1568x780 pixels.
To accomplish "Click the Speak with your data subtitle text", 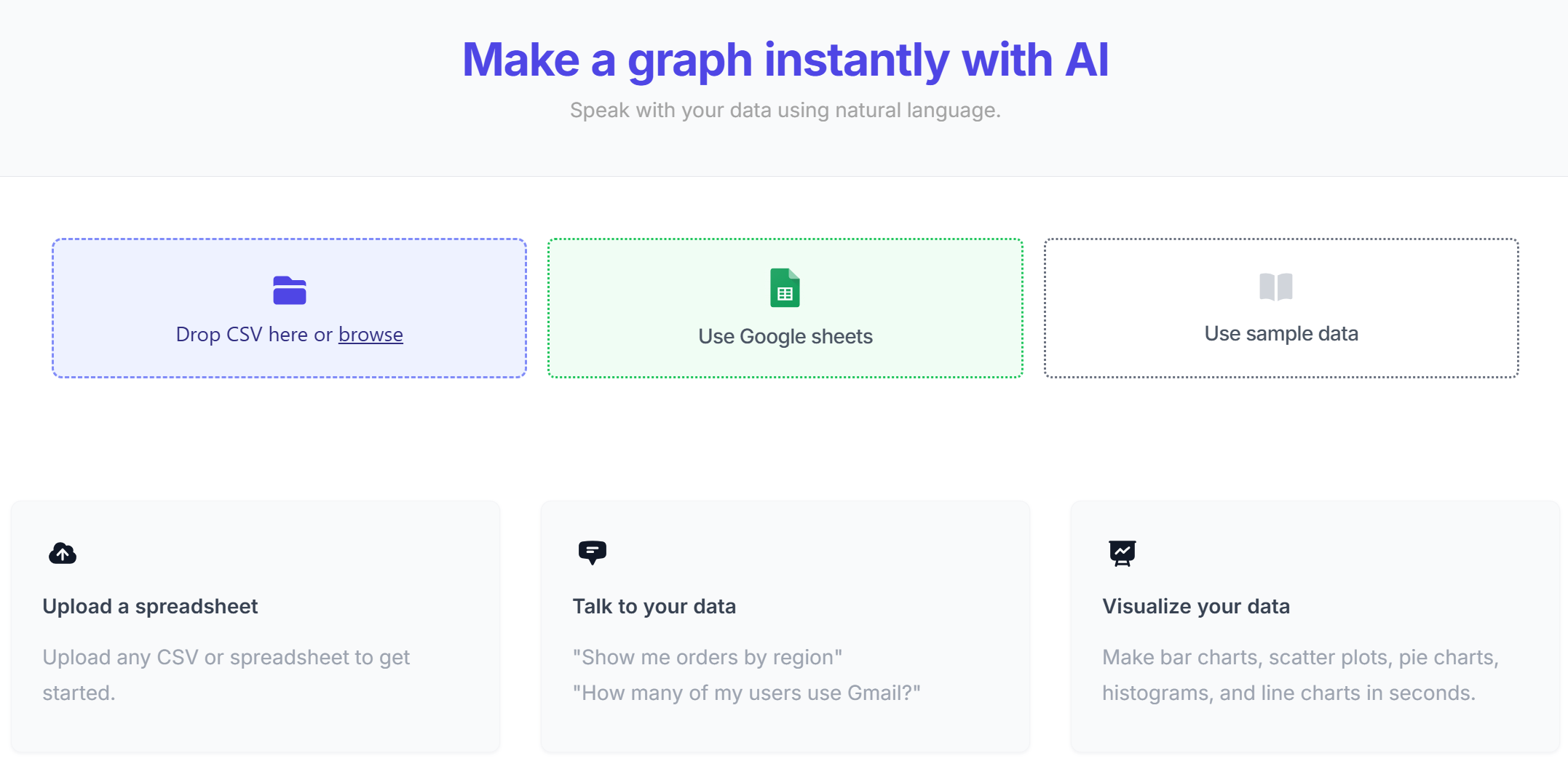I will 784,110.
